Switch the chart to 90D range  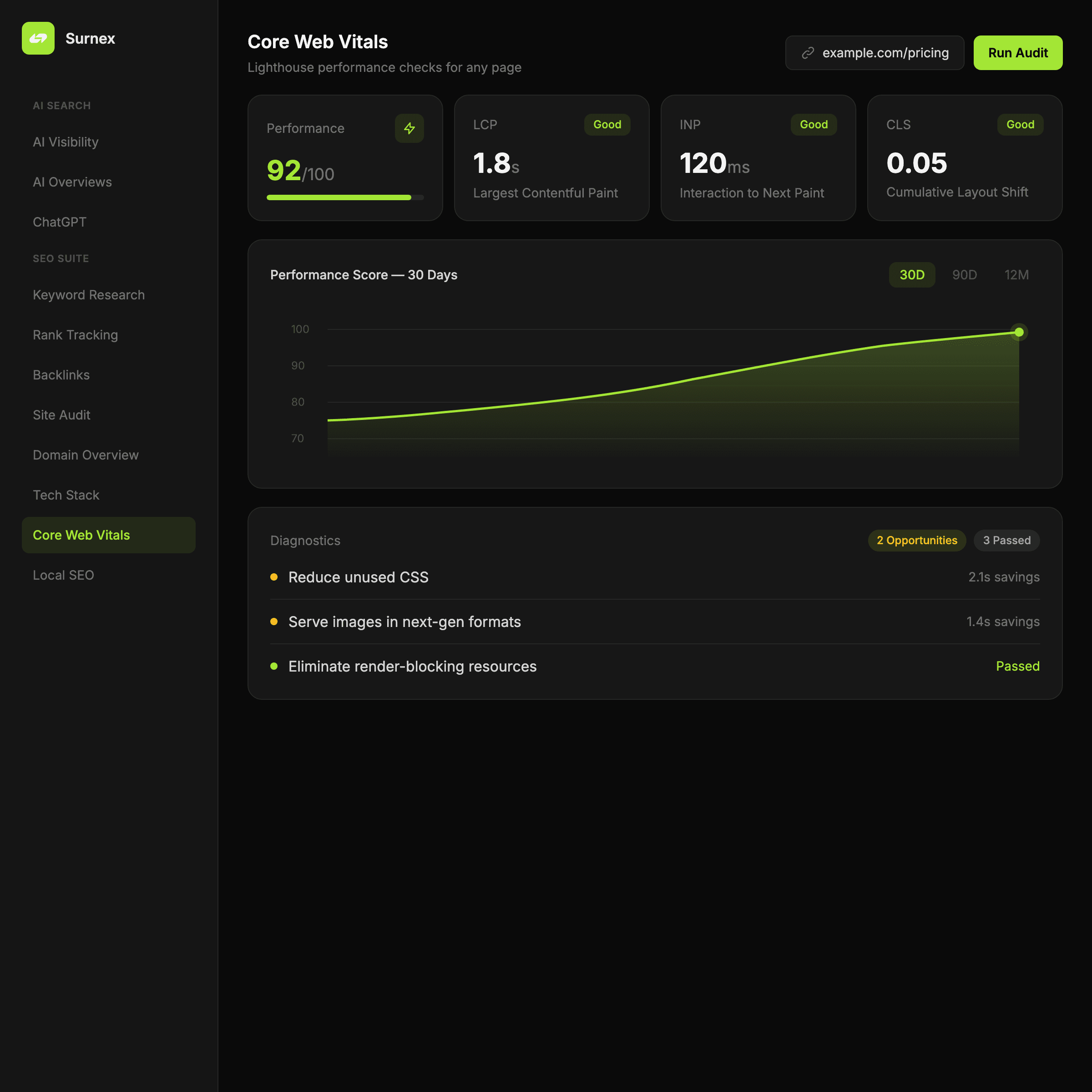pyautogui.click(x=964, y=275)
